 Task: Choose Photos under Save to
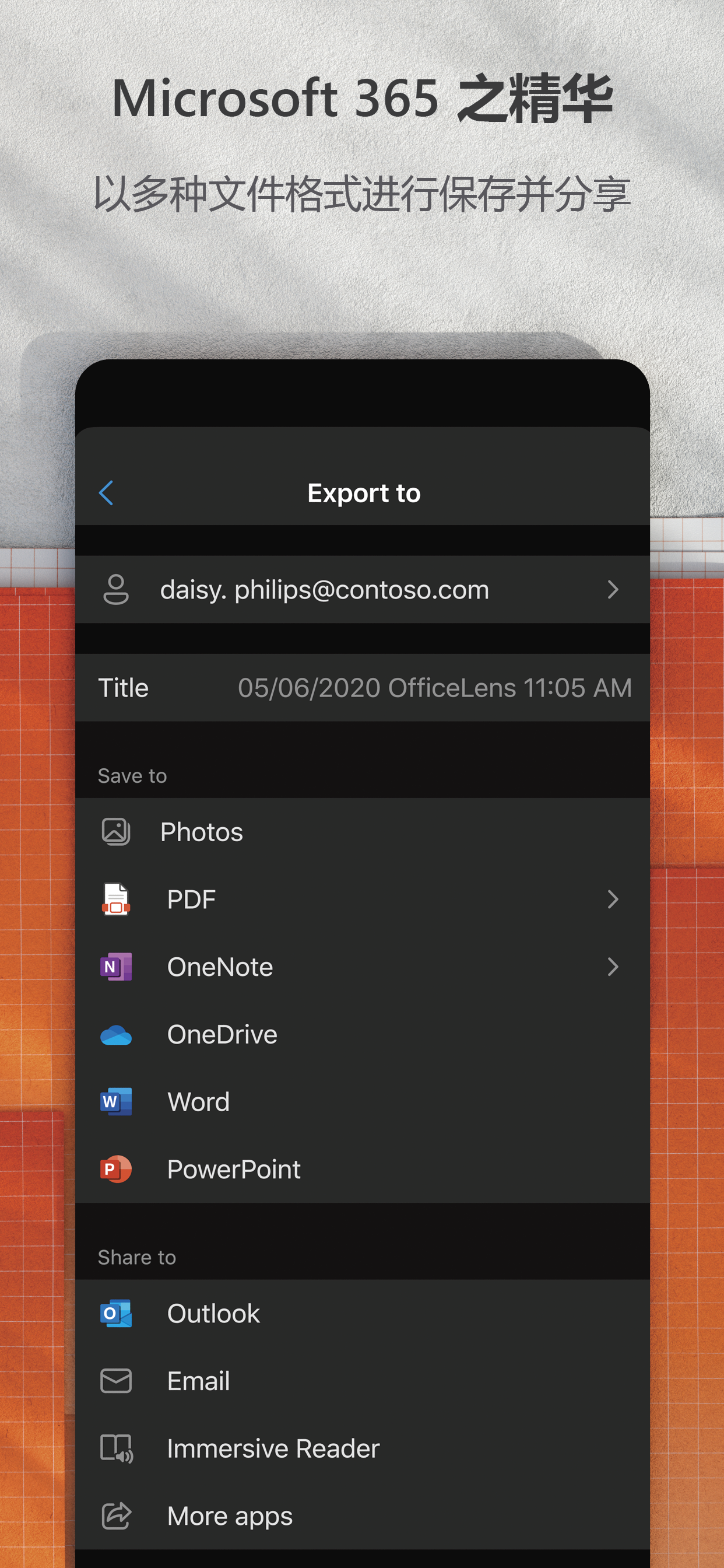pyautogui.click(x=363, y=831)
